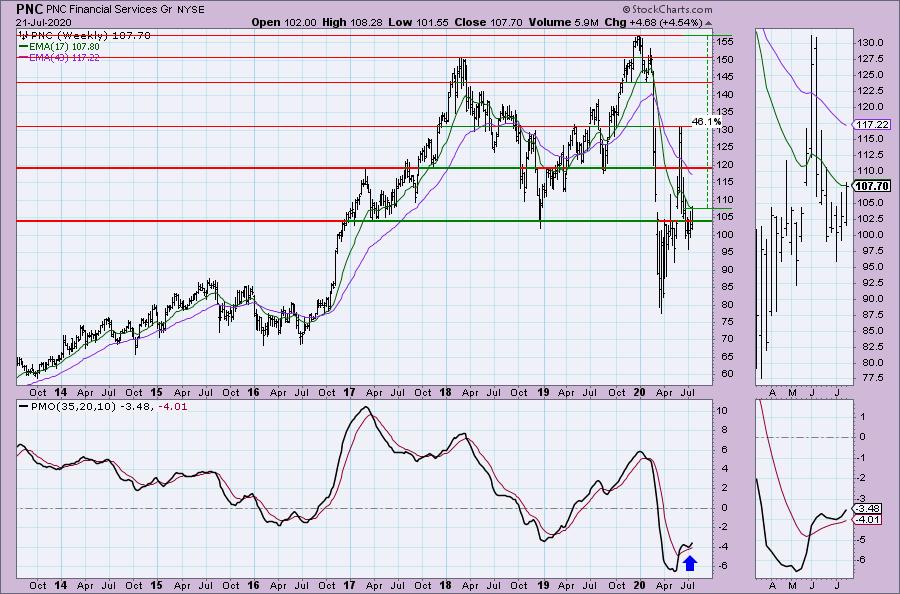This screenshot has height=594, width=900.
Task: Click the 'PMO(35,20,10) -3.48' legend text
Action: click(90, 406)
